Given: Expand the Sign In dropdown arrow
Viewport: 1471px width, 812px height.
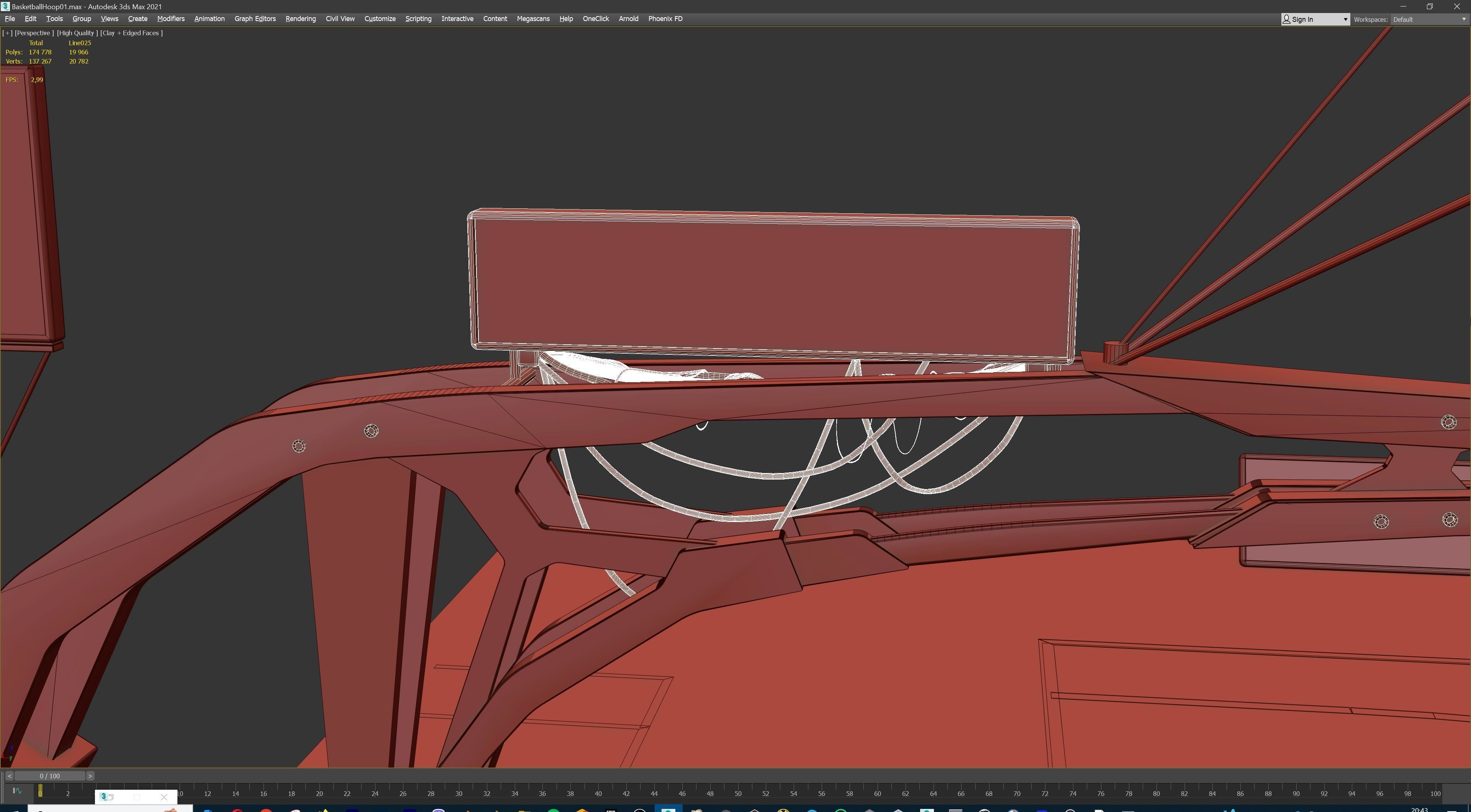Looking at the screenshot, I should tap(1345, 20).
